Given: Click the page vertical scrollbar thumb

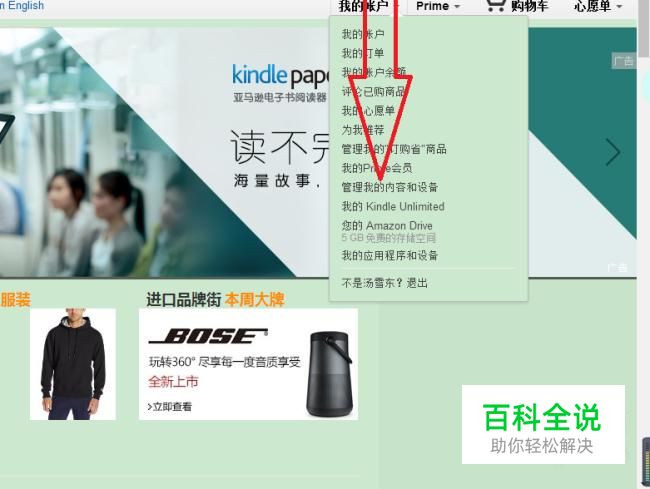Looking at the screenshot, I should tap(644, 29).
